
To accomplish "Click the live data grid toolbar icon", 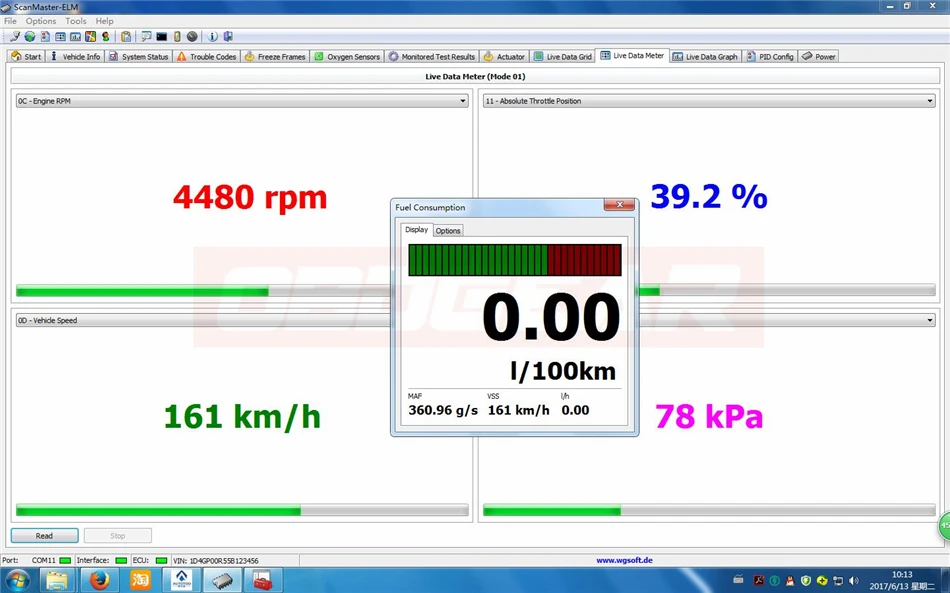I will coord(60,37).
